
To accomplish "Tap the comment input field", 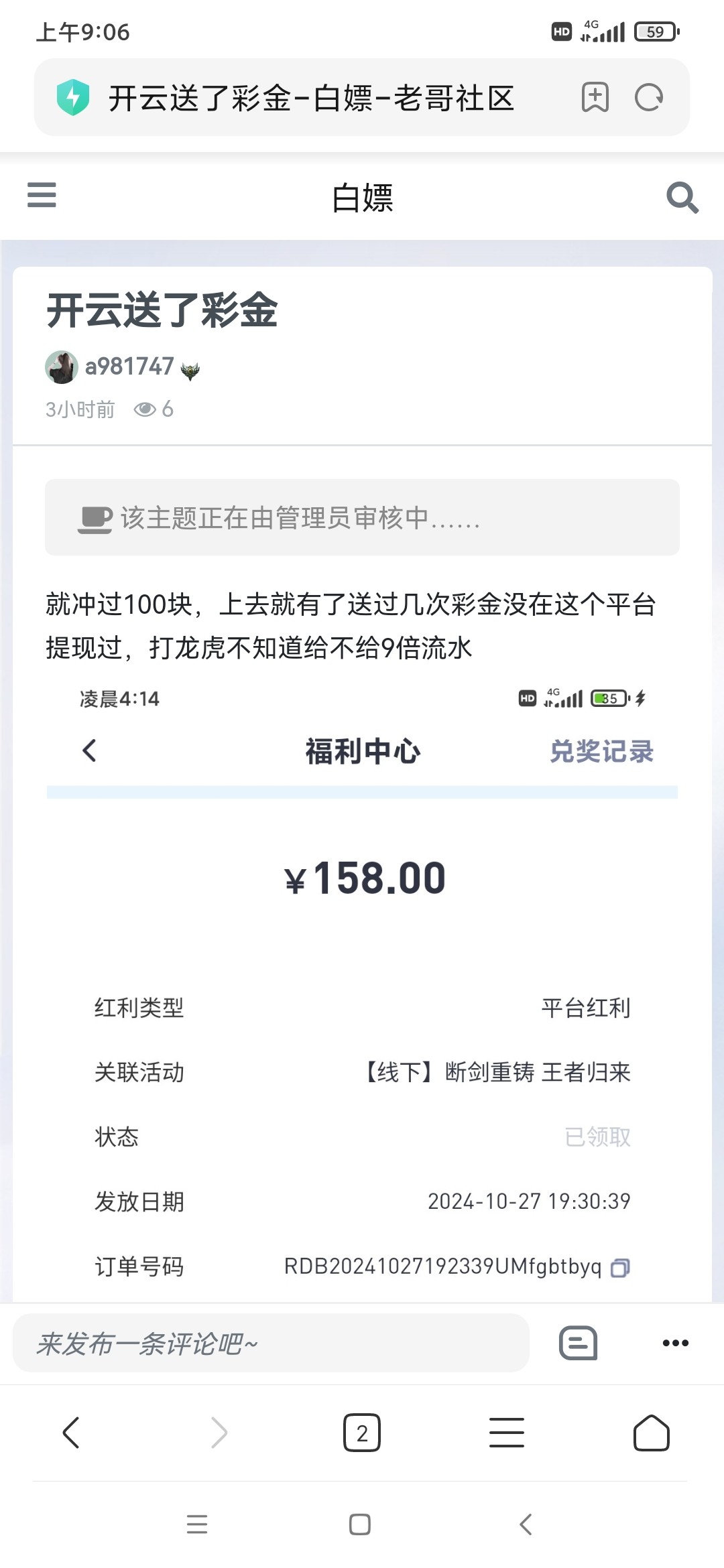I will (x=271, y=1343).
